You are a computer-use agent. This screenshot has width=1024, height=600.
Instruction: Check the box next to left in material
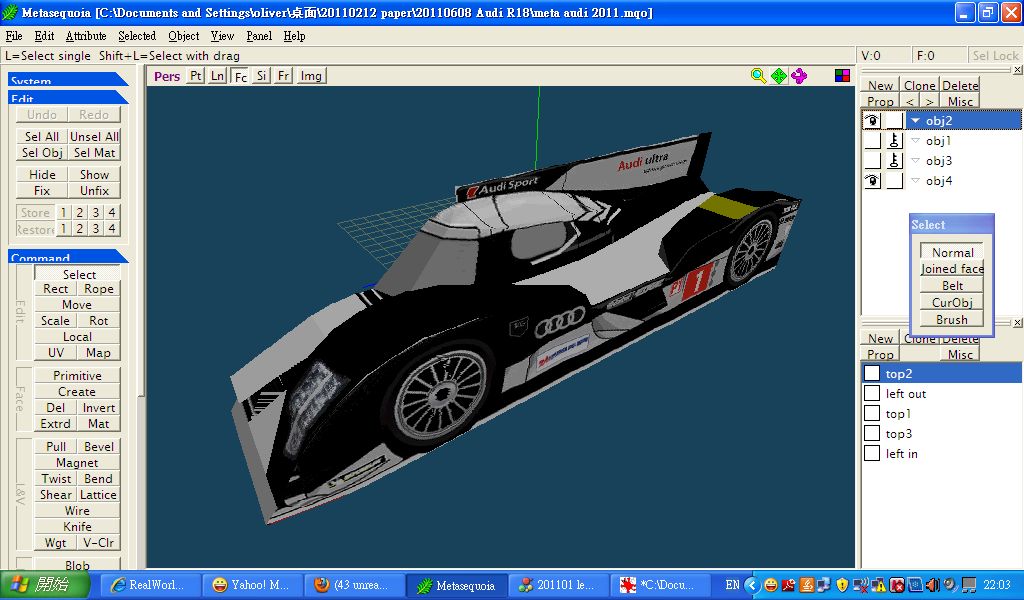872,454
